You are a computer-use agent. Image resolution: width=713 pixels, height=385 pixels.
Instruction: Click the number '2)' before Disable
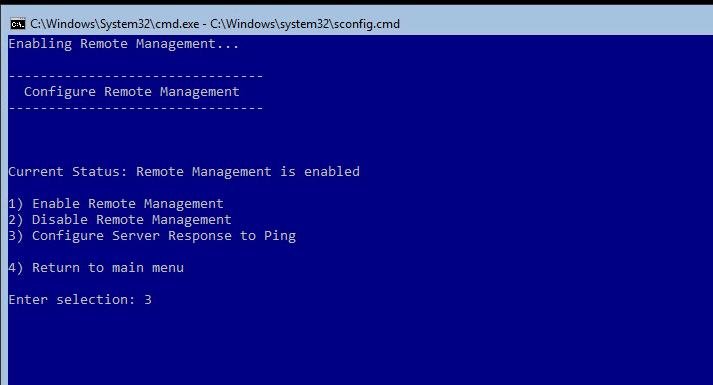point(16,220)
